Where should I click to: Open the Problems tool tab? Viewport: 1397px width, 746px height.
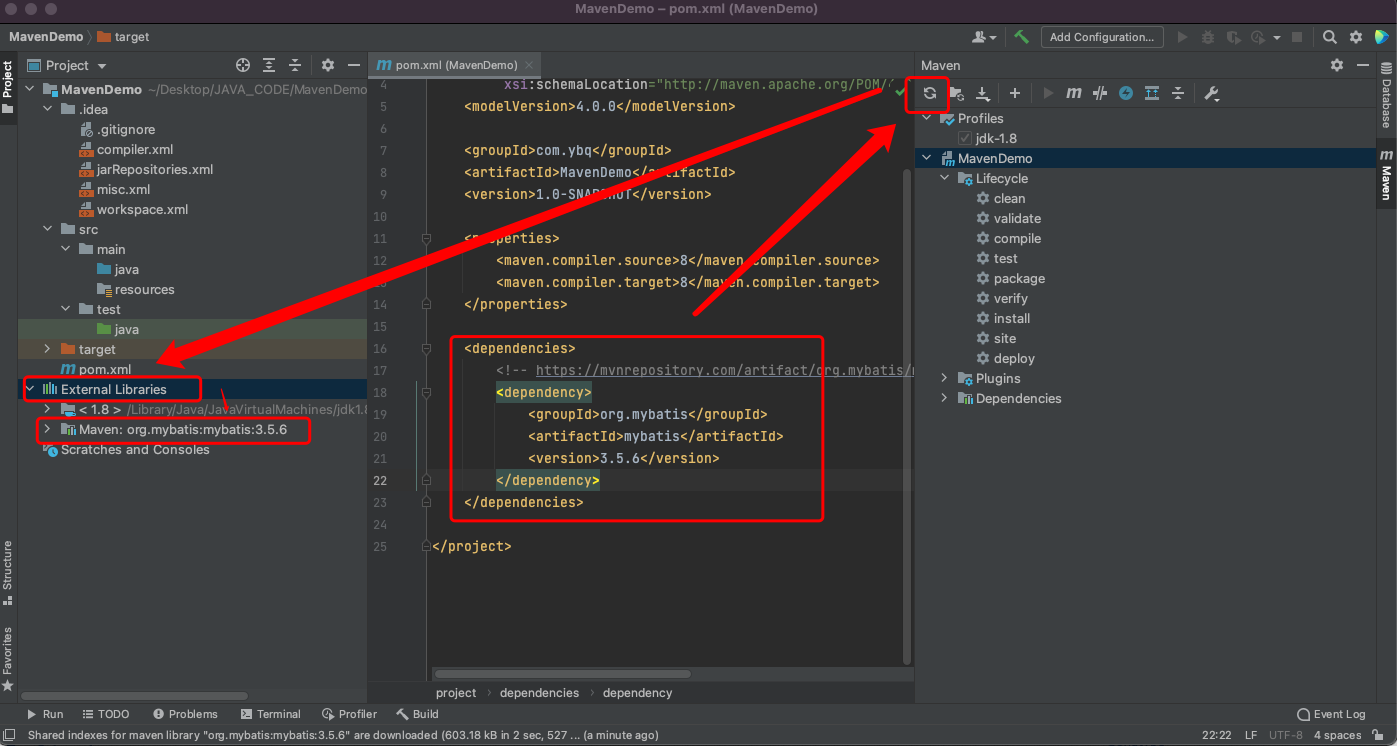click(185, 714)
